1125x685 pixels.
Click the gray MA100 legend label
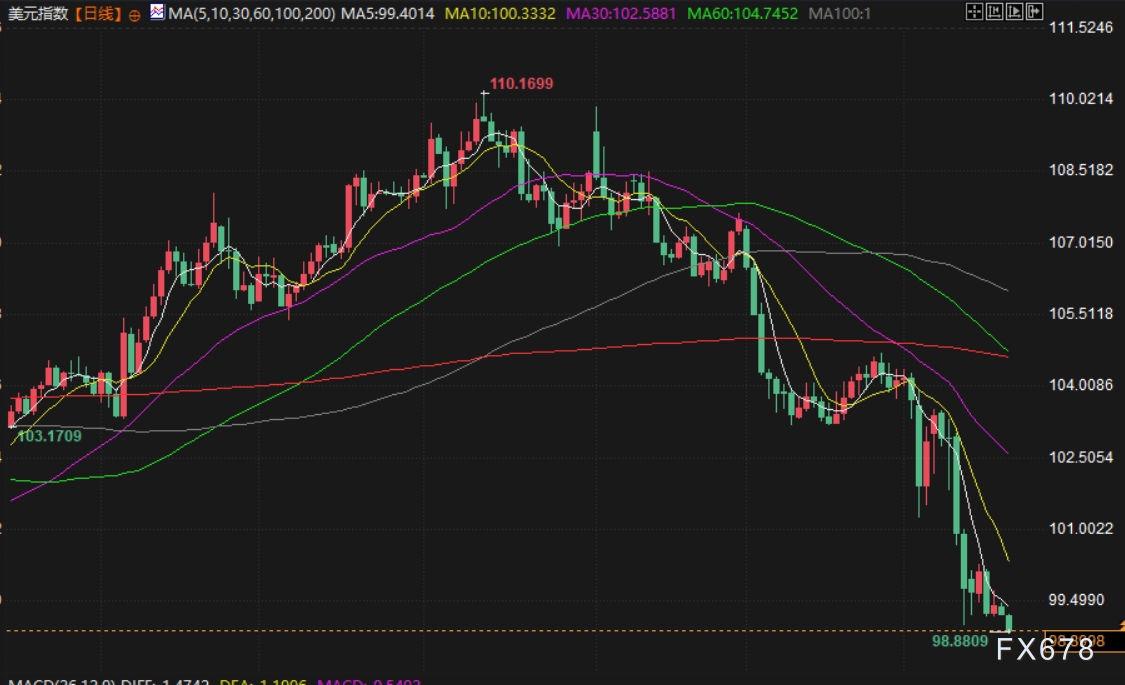840,14
